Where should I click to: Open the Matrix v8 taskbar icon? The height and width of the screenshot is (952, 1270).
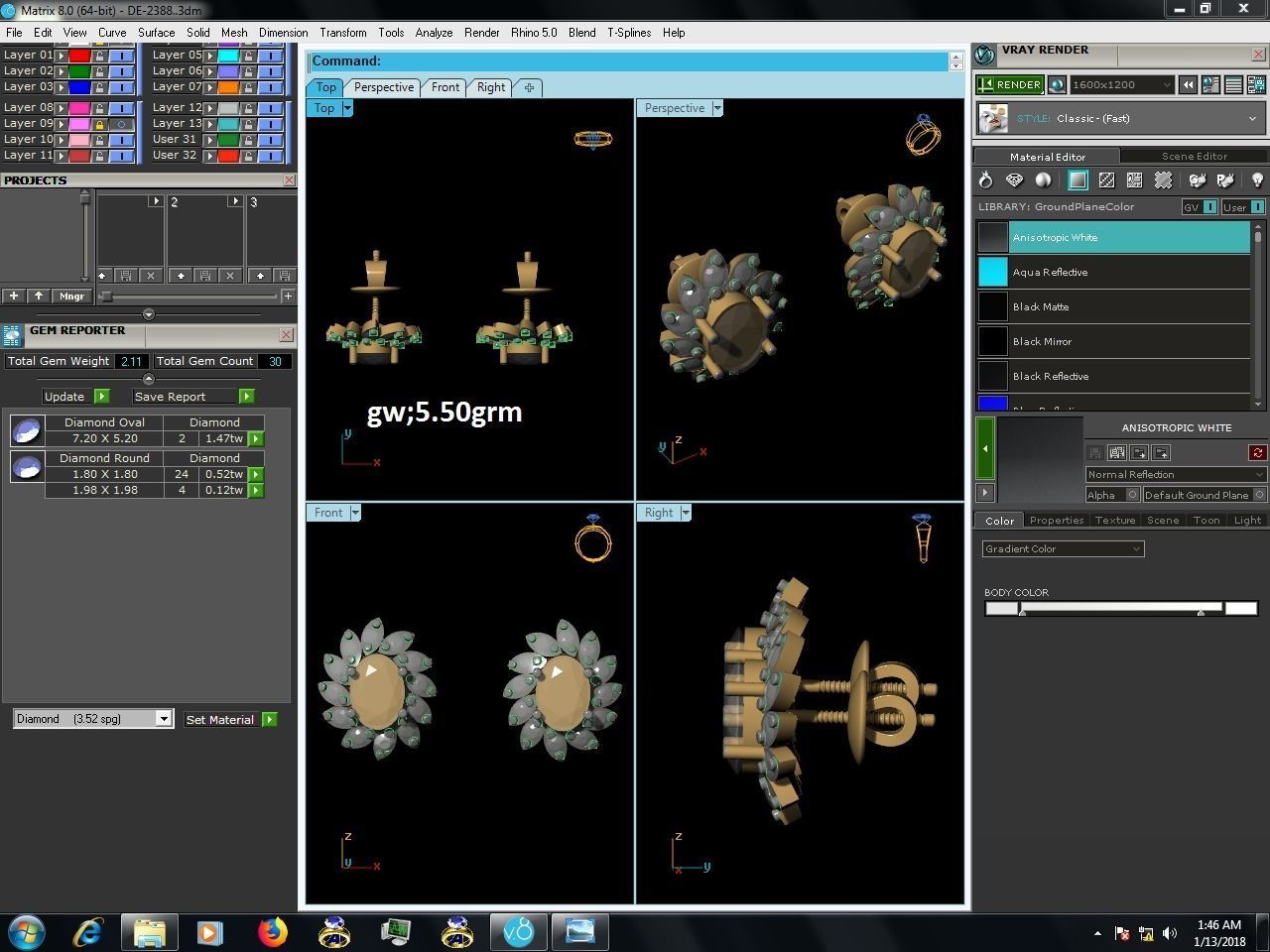tap(519, 932)
